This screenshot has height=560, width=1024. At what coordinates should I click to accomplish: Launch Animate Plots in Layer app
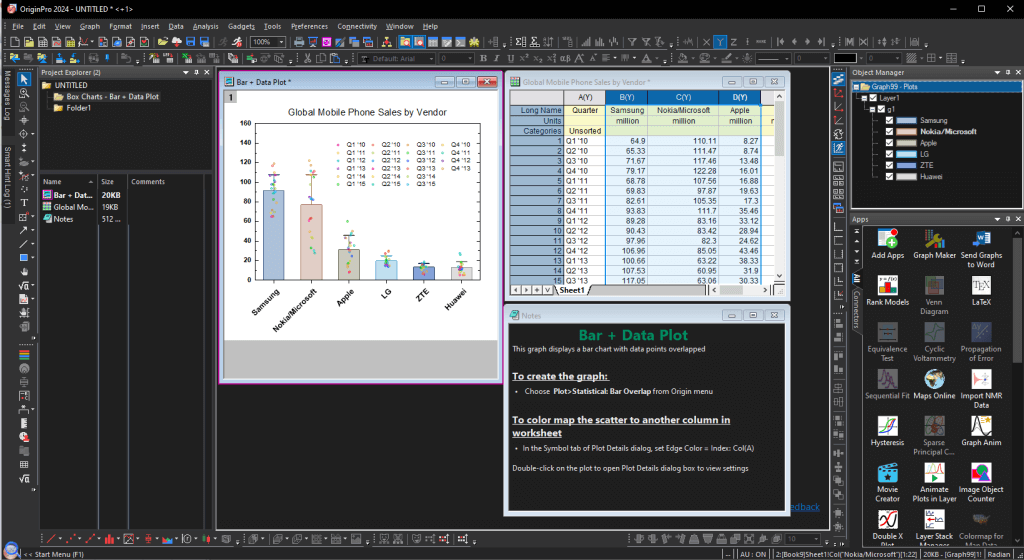coord(934,482)
